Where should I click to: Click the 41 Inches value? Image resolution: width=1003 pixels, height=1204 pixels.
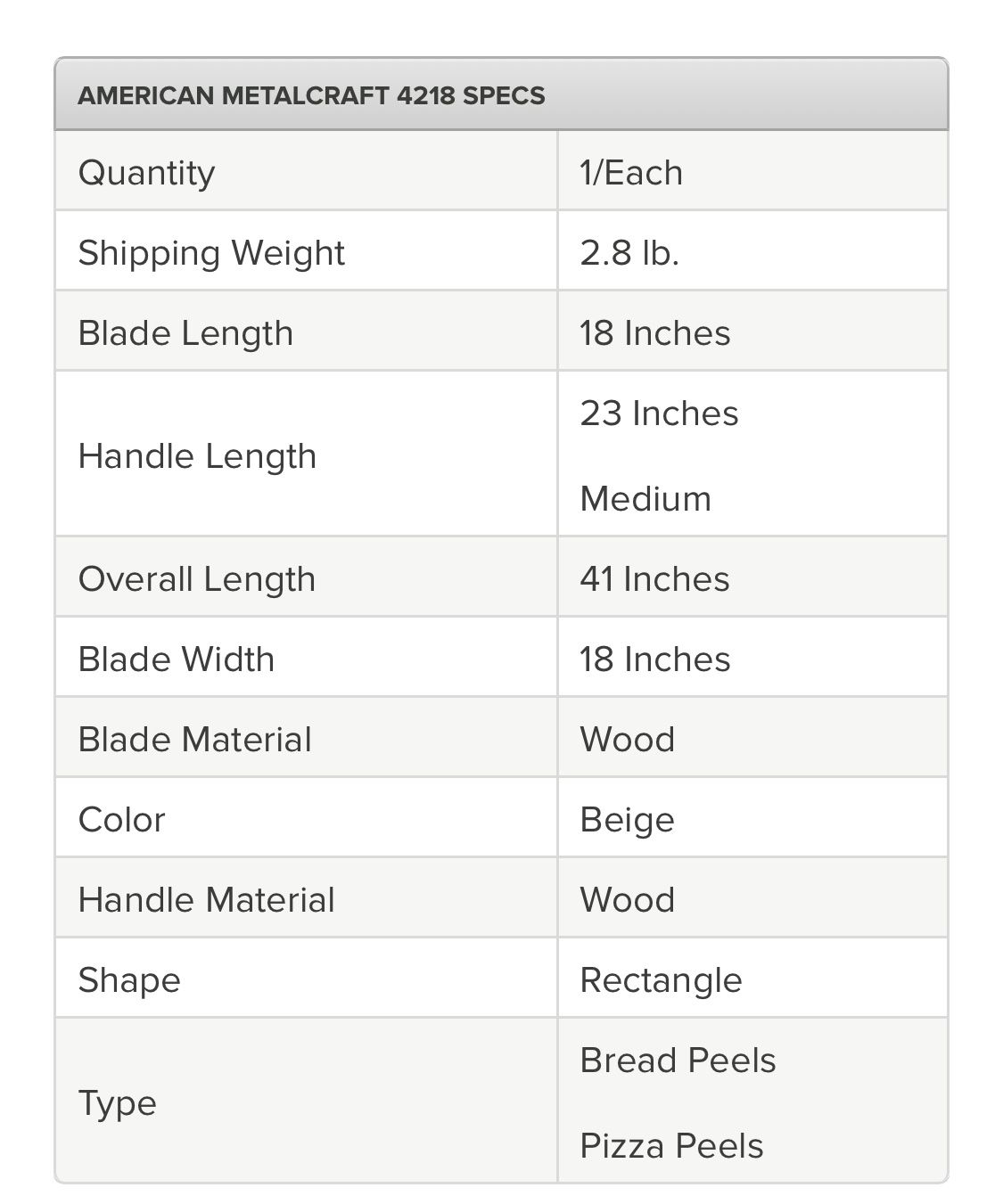pyautogui.click(x=654, y=578)
